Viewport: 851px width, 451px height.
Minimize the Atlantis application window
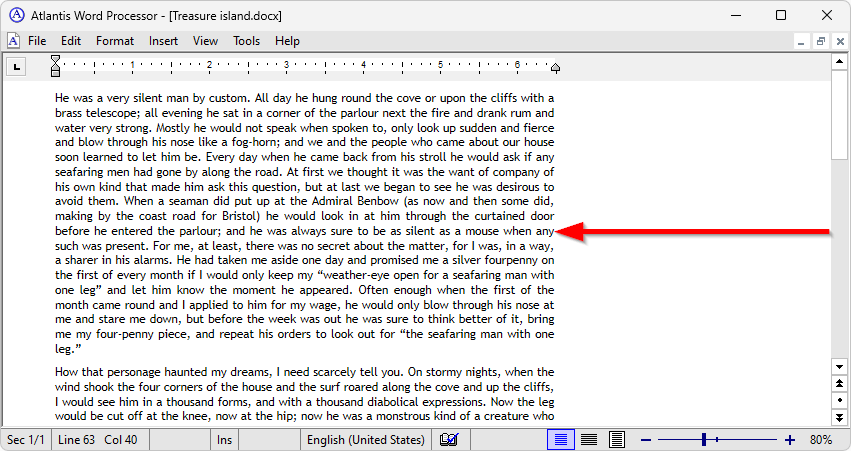tap(736, 15)
